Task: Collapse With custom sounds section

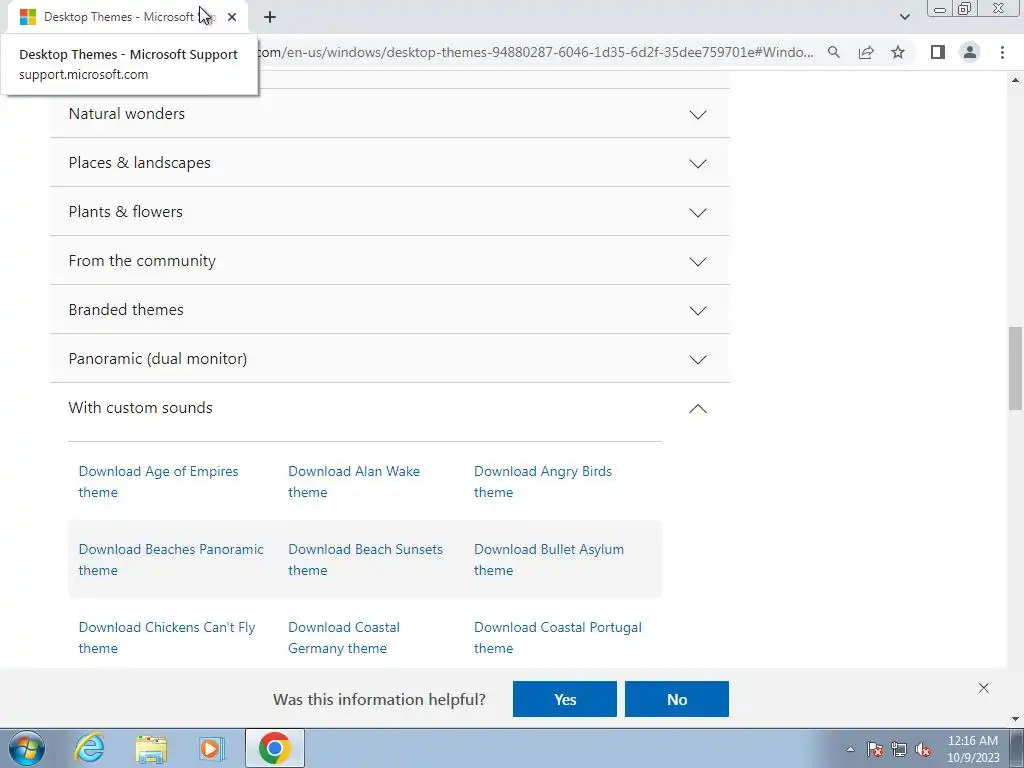Action: [x=390, y=408]
